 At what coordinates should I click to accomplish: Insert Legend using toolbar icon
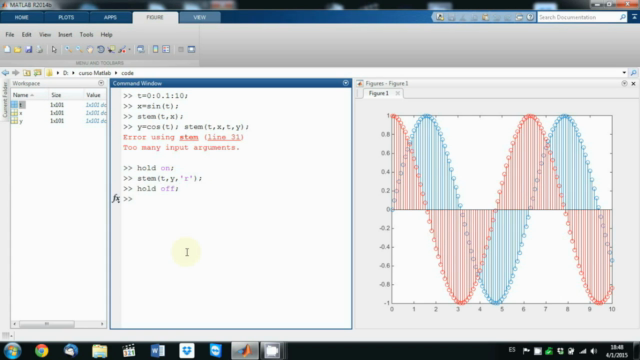[166, 49]
